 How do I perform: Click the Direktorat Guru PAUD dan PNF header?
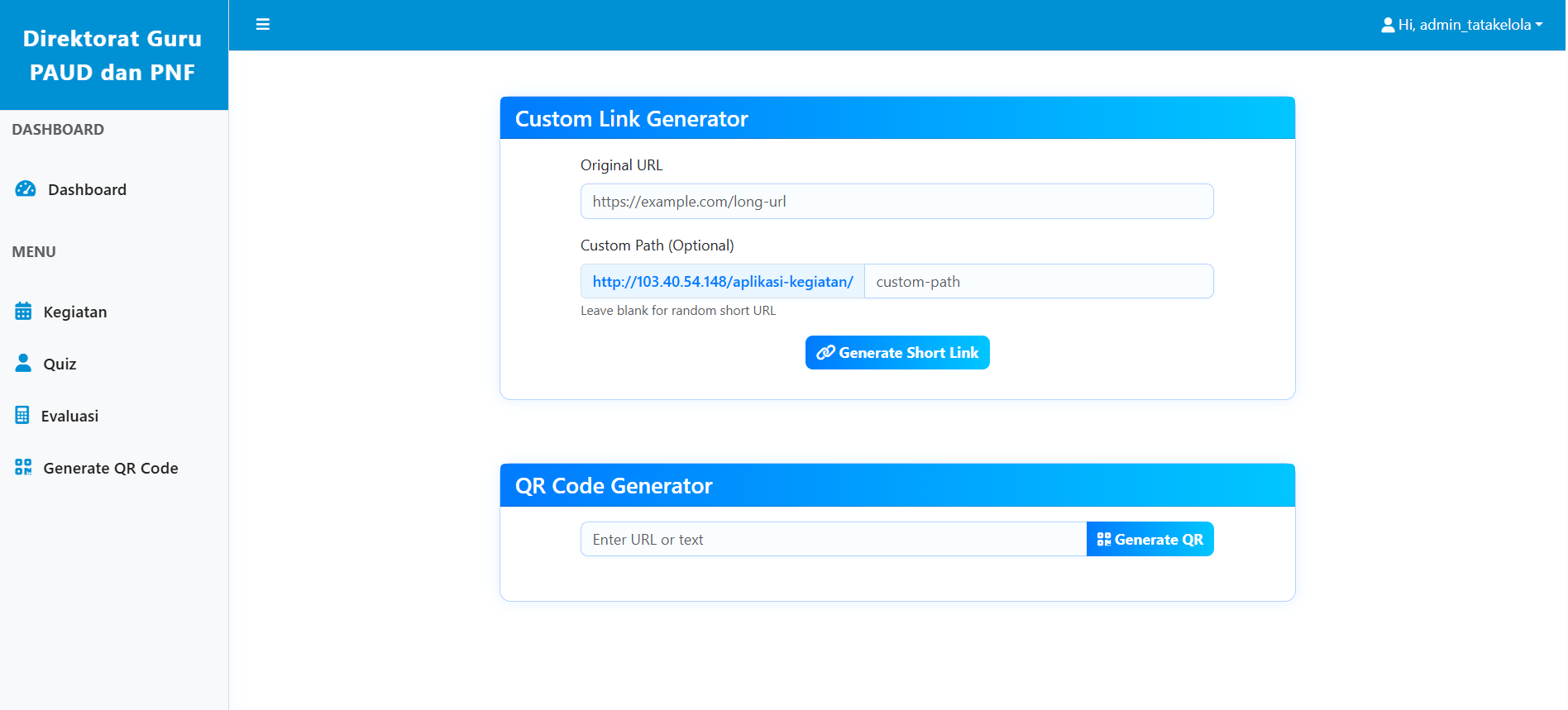pyautogui.click(x=113, y=55)
